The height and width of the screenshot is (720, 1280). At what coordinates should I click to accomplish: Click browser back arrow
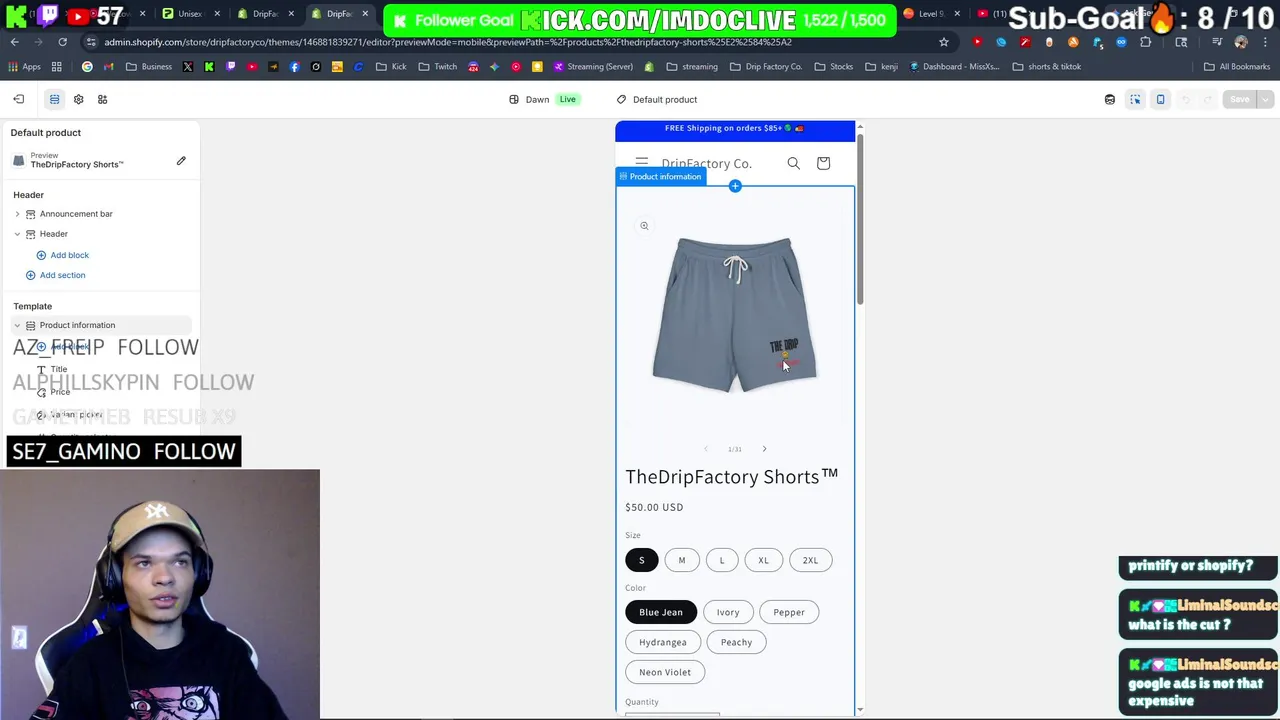(x=14, y=42)
